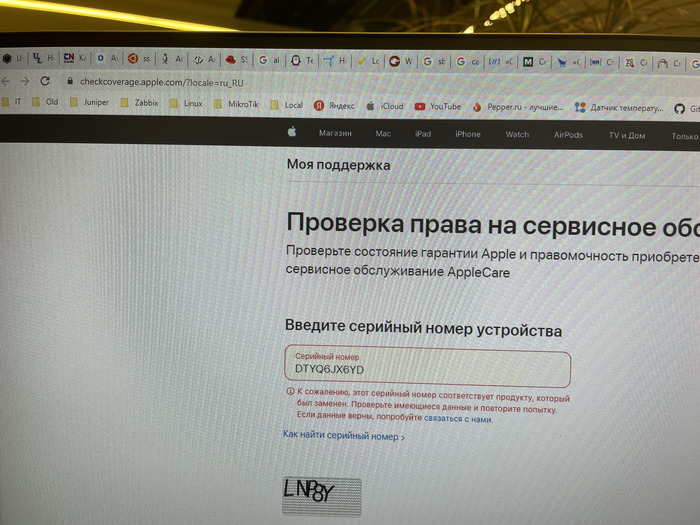This screenshot has height=525, width=700.
Task: Open the Juniper bookmarks folder
Action: tap(89, 103)
